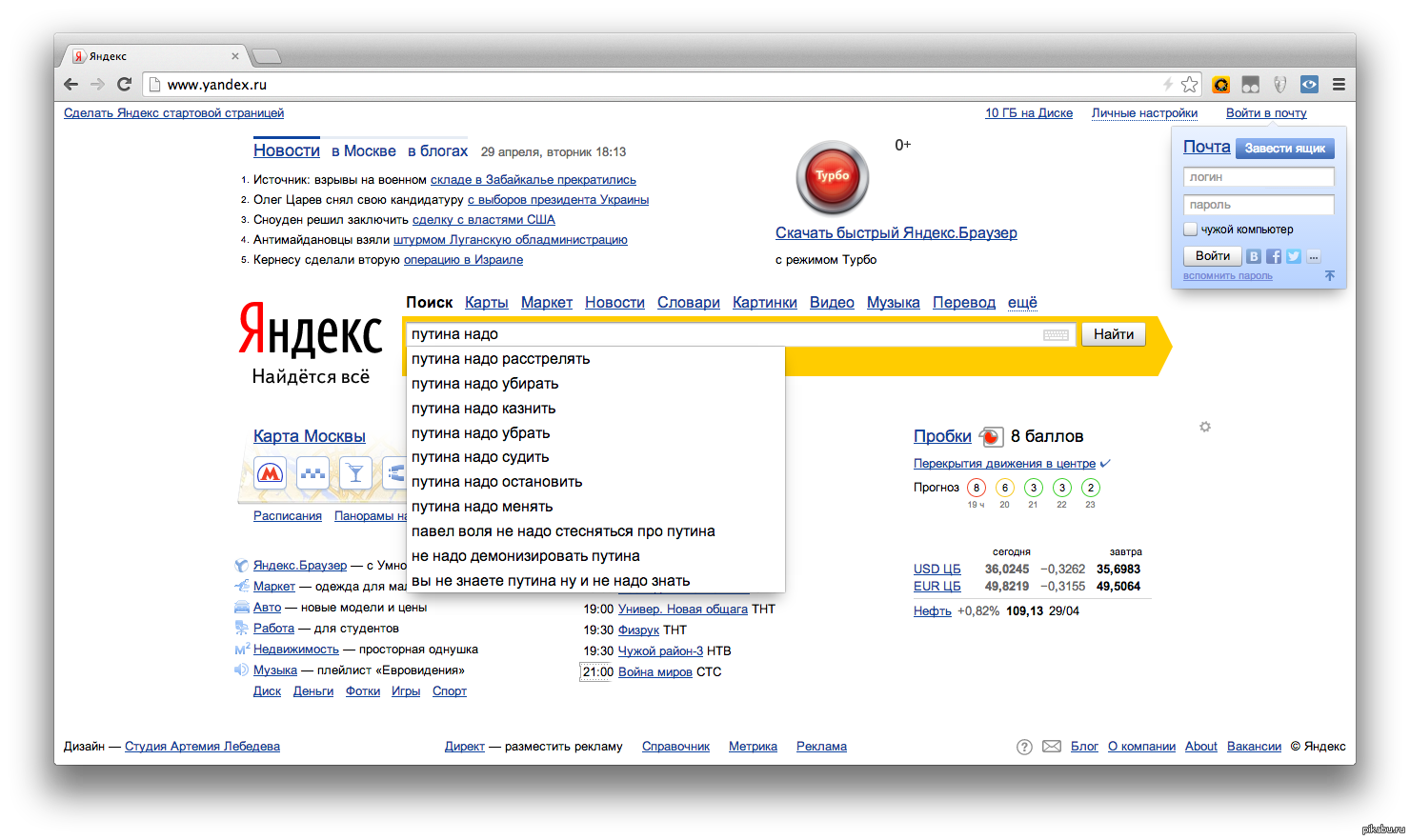
Task: Pick 'павел воля не надо стесняться' suggestion
Action: pos(596,531)
